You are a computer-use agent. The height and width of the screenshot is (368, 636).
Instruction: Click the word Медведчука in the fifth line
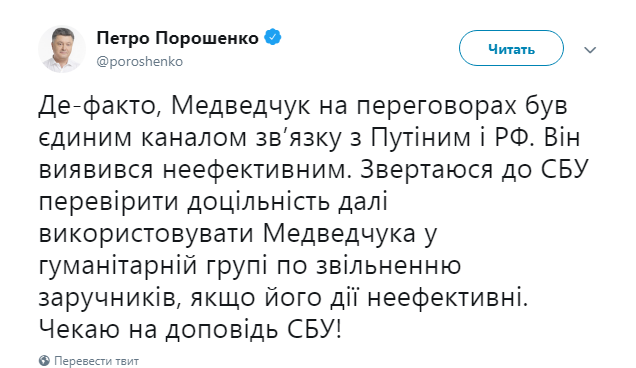(340, 235)
